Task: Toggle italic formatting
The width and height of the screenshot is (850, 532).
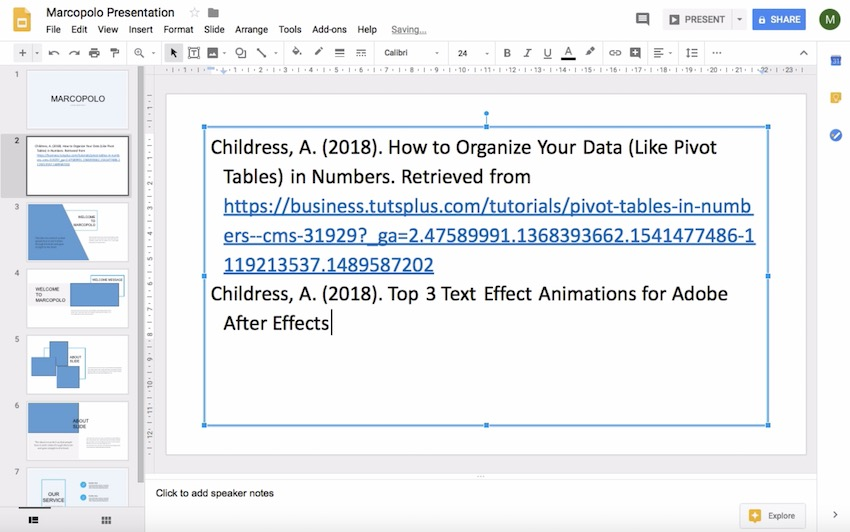Action: (x=527, y=53)
